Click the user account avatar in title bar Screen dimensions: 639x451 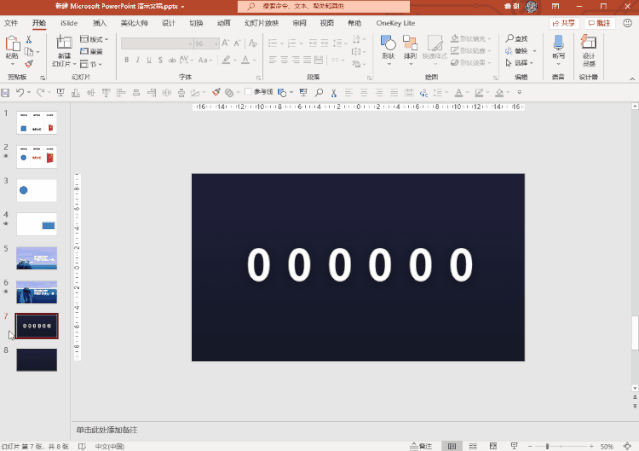click(x=531, y=6)
